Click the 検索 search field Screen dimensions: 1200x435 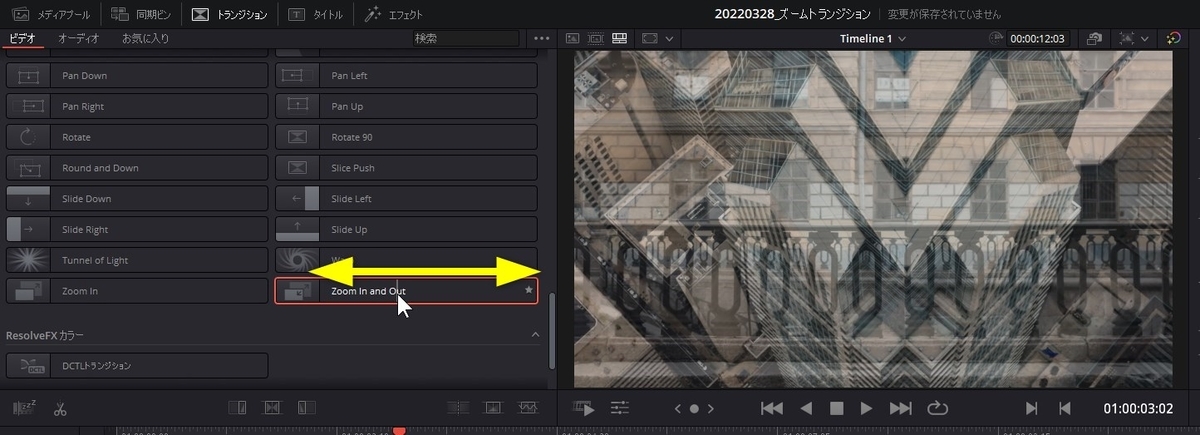click(466, 38)
